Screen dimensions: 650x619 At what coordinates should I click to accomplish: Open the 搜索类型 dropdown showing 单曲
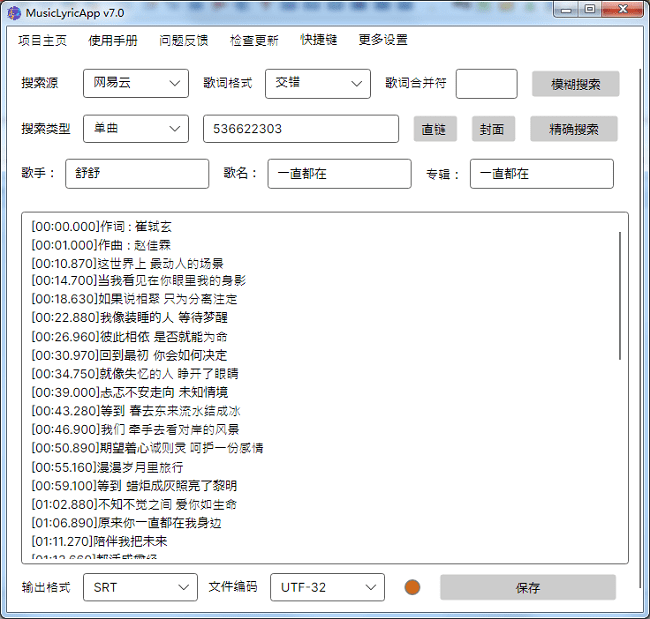click(x=135, y=129)
